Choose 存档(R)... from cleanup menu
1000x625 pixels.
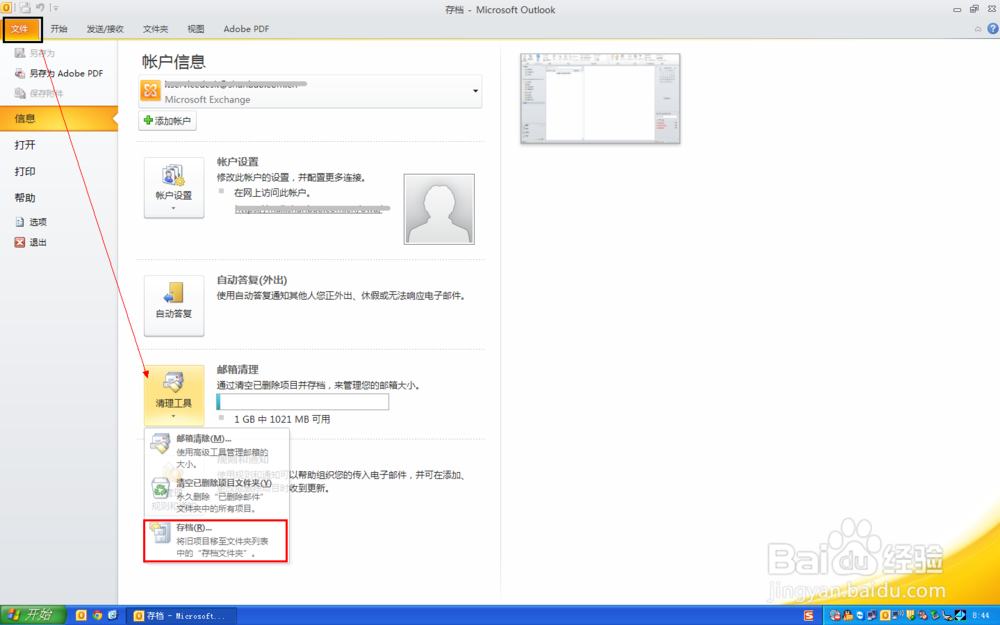pyautogui.click(x=216, y=541)
